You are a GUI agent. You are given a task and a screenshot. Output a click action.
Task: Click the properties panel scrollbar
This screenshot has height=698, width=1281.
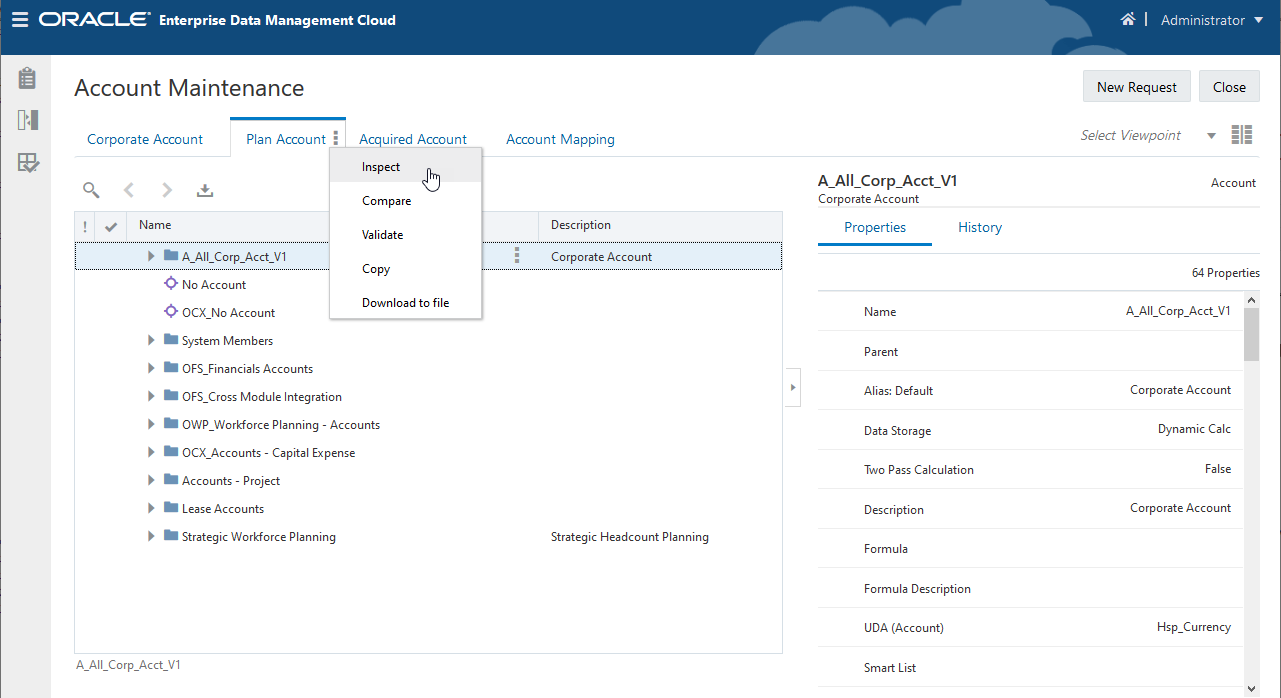(1251, 330)
